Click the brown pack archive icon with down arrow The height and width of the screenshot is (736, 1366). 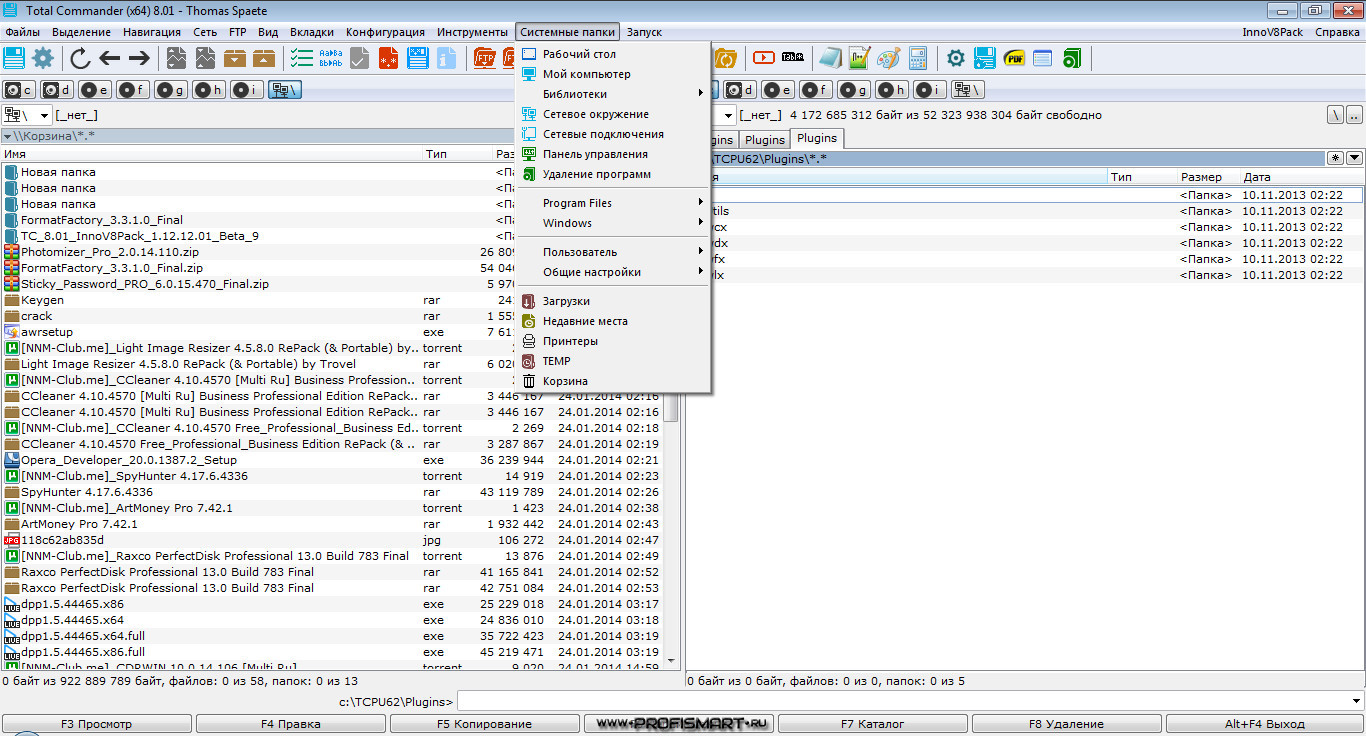tap(235, 58)
